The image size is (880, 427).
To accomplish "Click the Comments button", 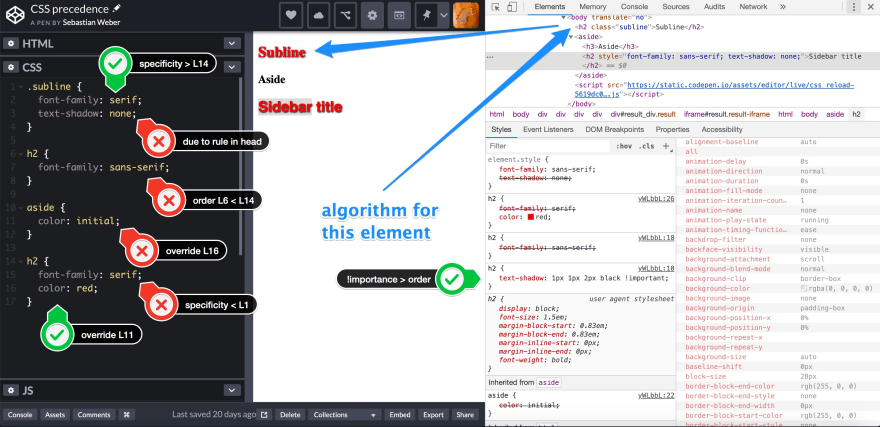I will 94,415.
